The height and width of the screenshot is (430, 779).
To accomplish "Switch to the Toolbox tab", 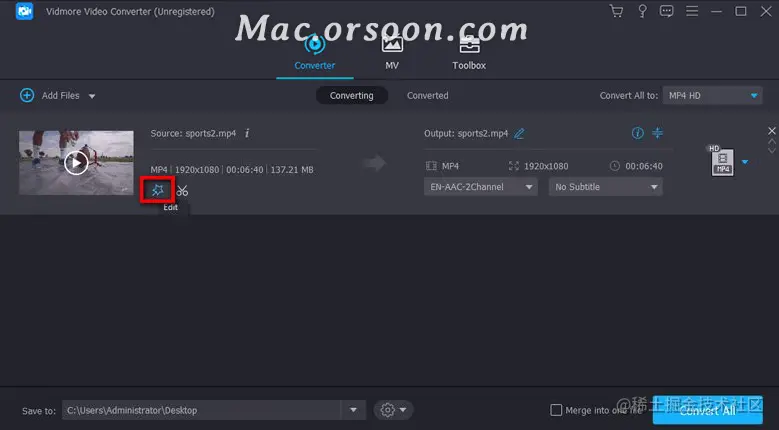I will [x=468, y=53].
